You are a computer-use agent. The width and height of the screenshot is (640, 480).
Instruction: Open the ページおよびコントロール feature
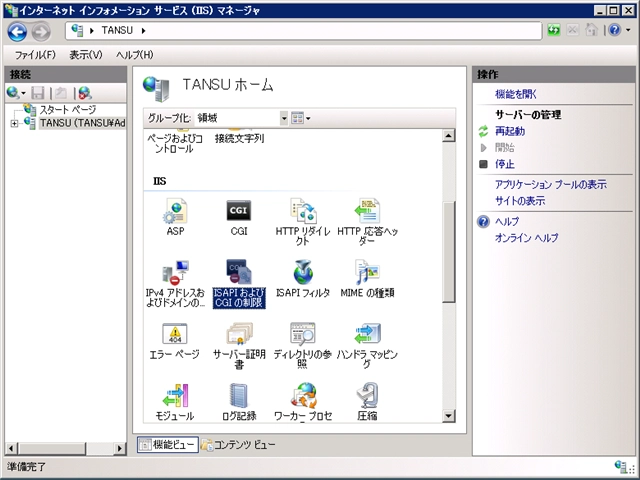175,143
